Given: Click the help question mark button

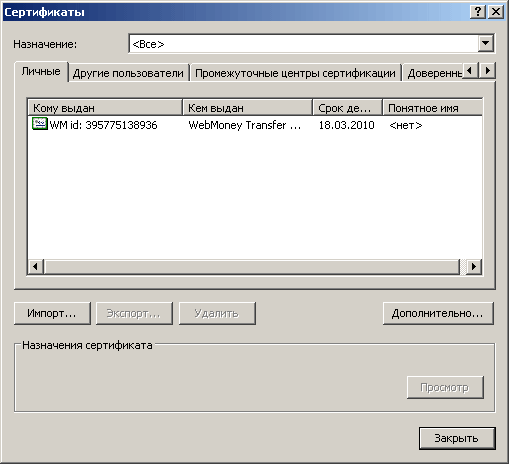Looking at the screenshot, I should (478, 12).
